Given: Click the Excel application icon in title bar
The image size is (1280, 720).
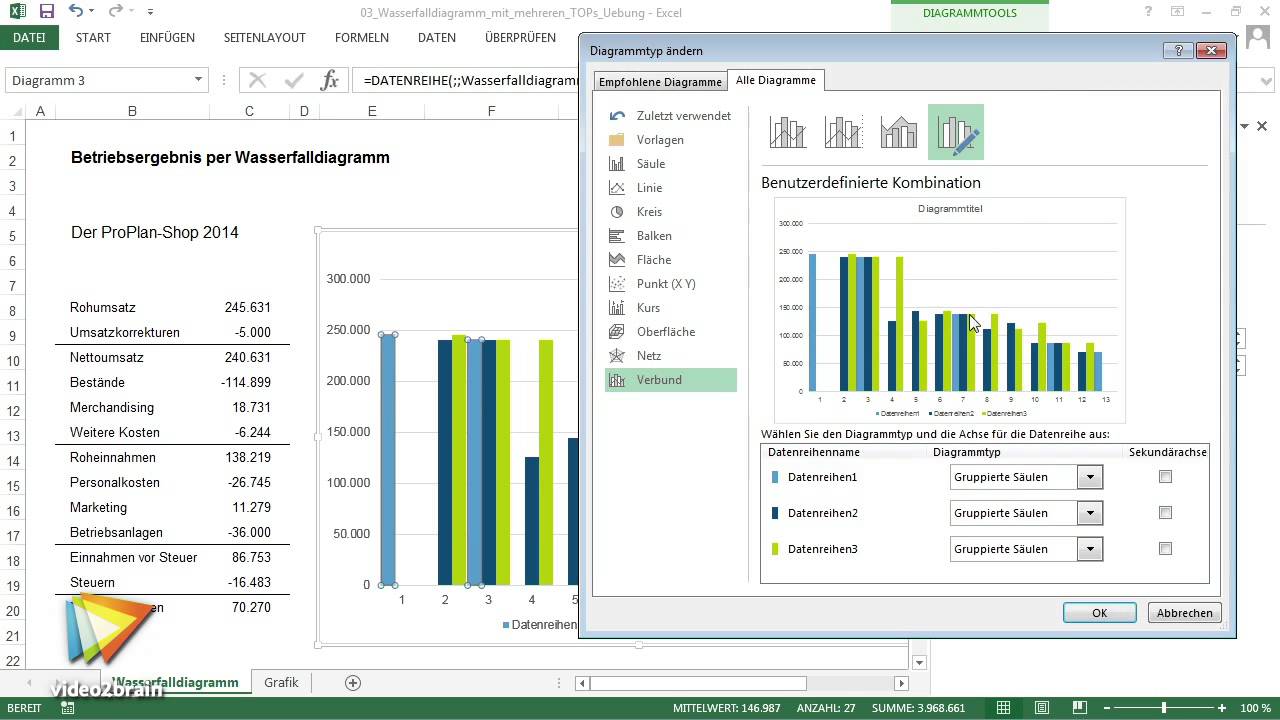Looking at the screenshot, I should coord(17,12).
